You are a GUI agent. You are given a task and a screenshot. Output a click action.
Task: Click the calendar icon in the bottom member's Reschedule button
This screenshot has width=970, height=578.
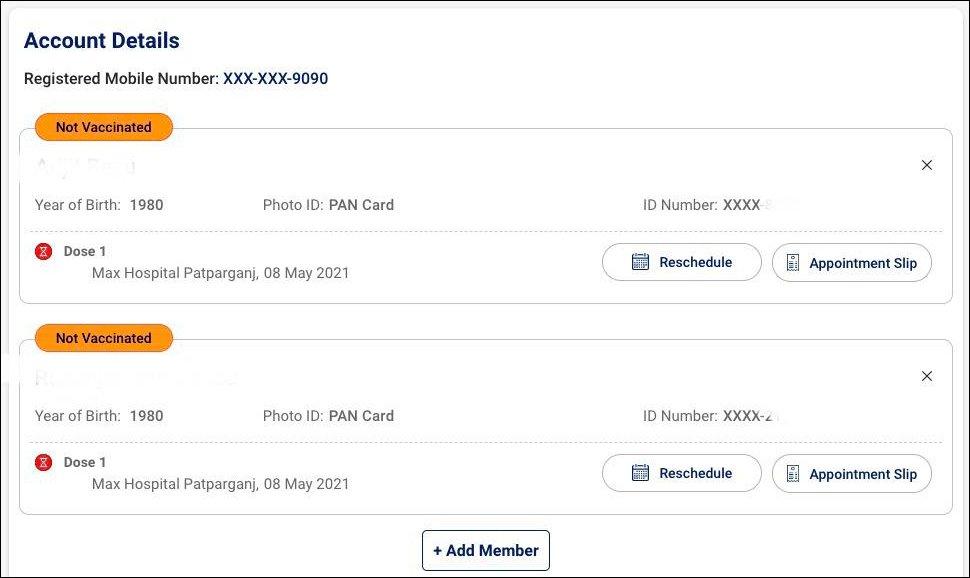pos(641,473)
